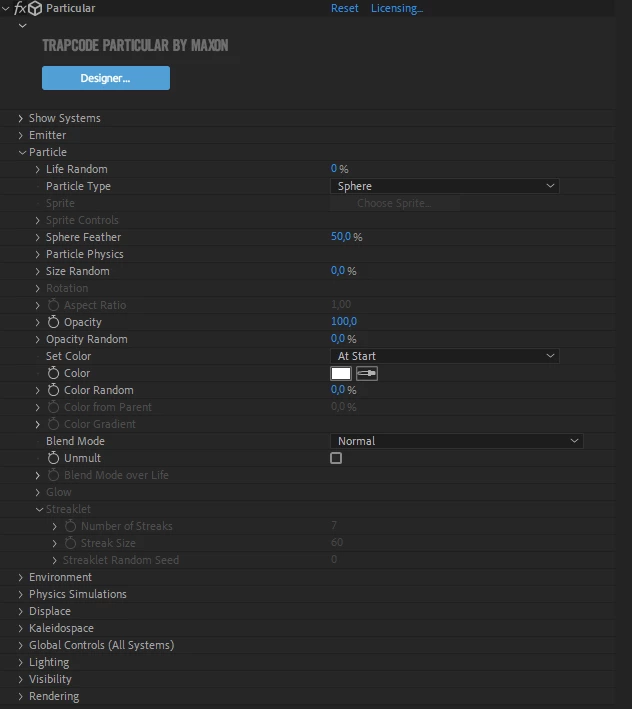Expand the Displace group

[21, 611]
